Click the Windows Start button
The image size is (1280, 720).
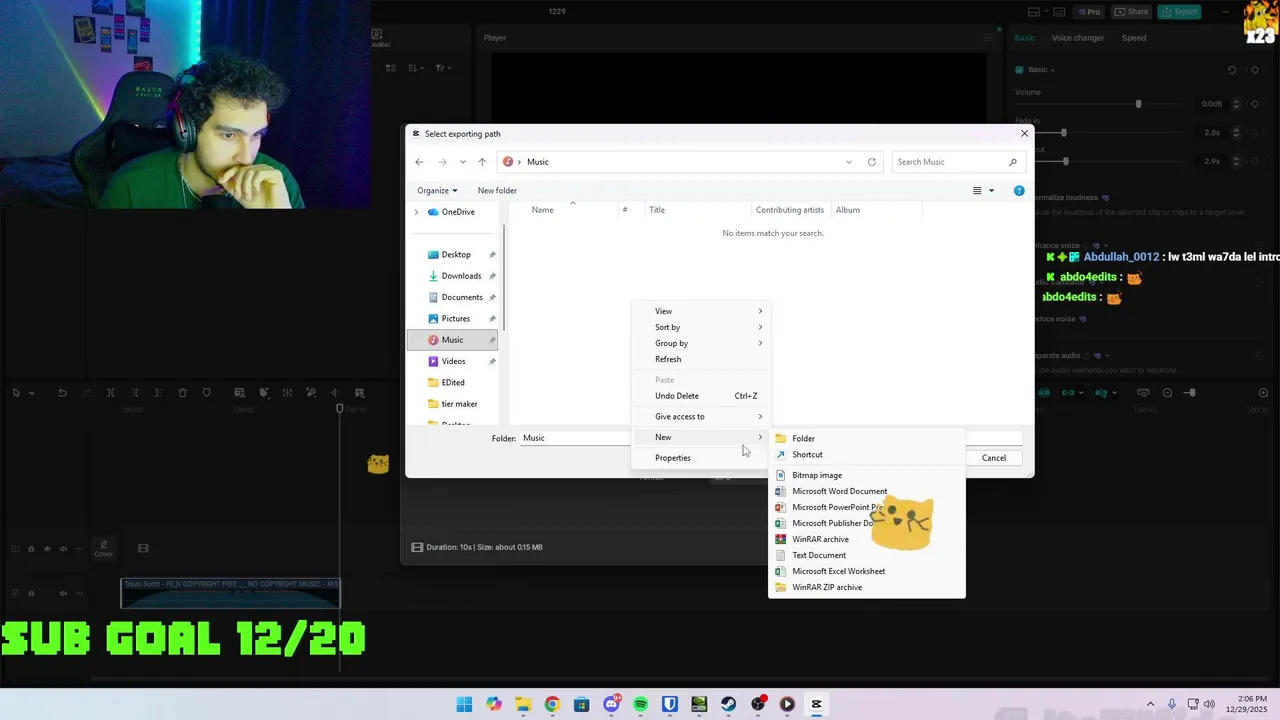point(464,704)
